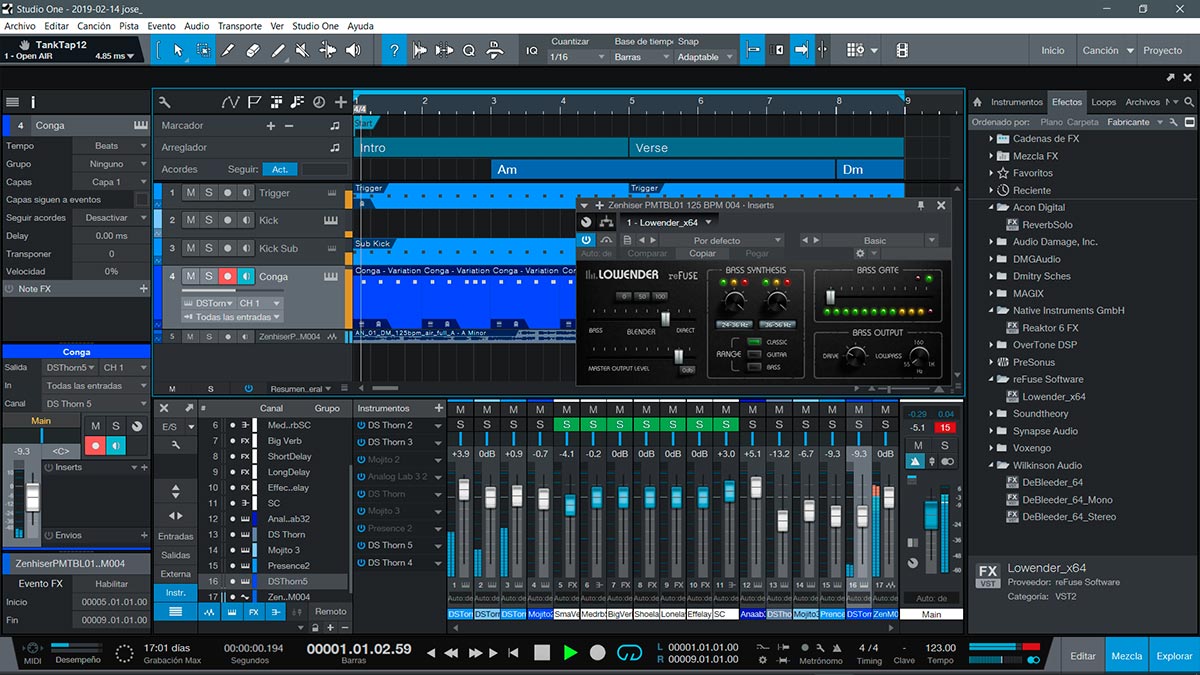The height and width of the screenshot is (675, 1200).
Task: Switch to the Instrumentos browser tab
Action: pos(1017,102)
